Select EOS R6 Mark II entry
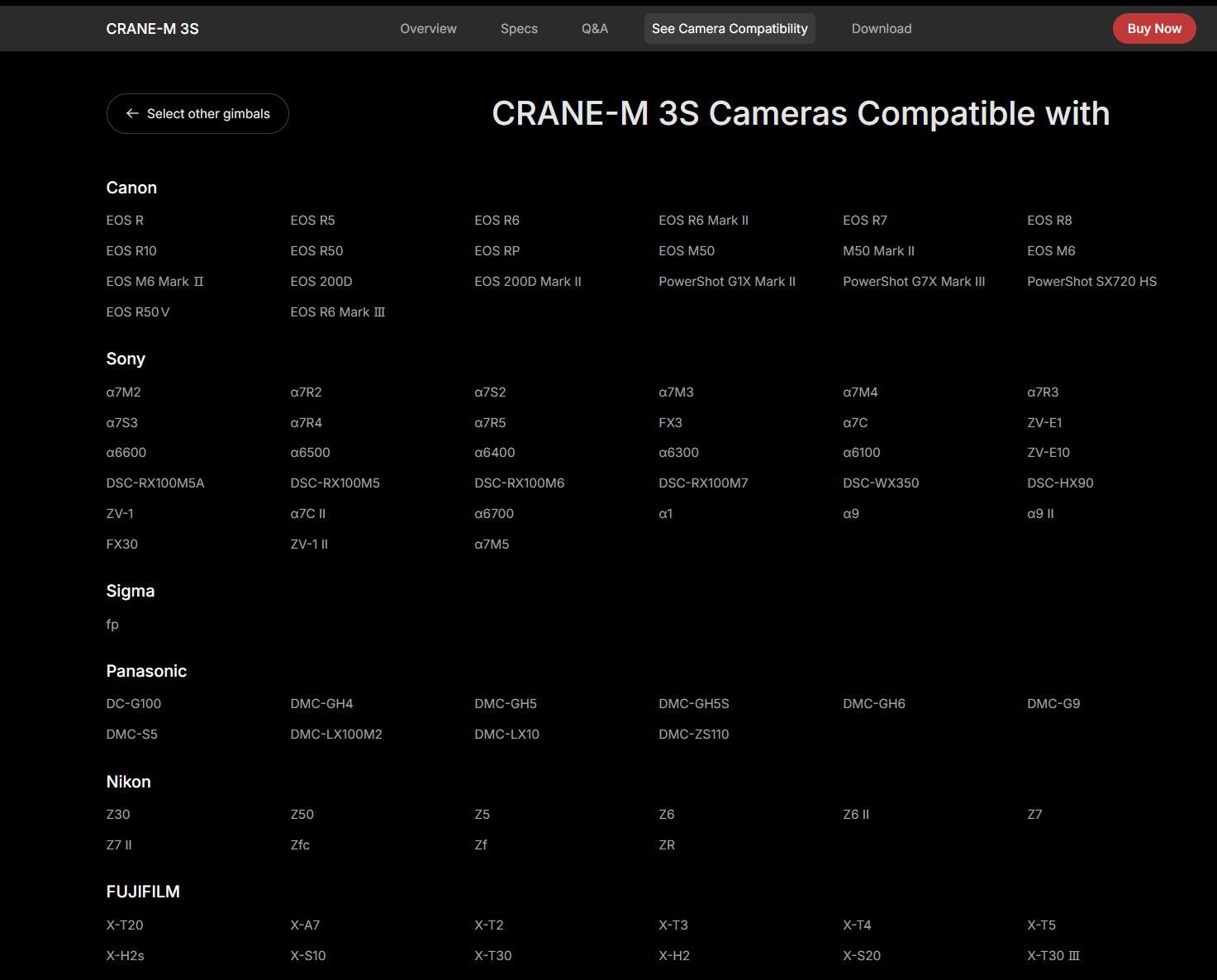 pyautogui.click(x=703, y=220)
